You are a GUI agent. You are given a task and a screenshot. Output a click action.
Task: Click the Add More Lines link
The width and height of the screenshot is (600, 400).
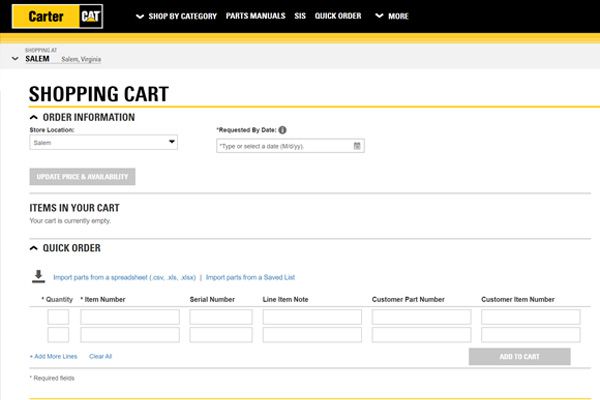point(54,356)
